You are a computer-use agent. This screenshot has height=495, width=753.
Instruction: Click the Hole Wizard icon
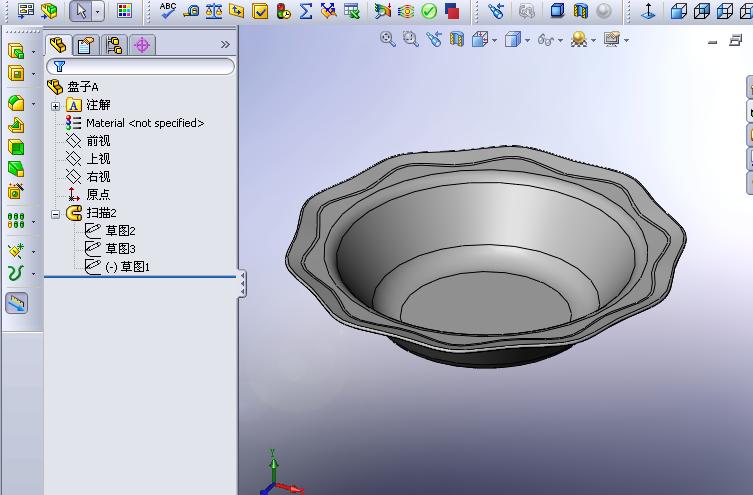click(16, 191)
